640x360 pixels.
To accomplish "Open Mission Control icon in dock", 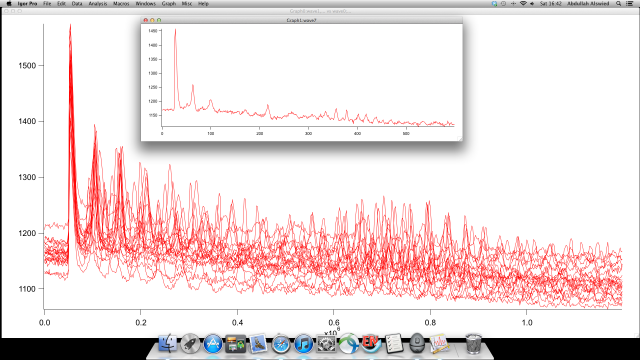I will [236, 344].
